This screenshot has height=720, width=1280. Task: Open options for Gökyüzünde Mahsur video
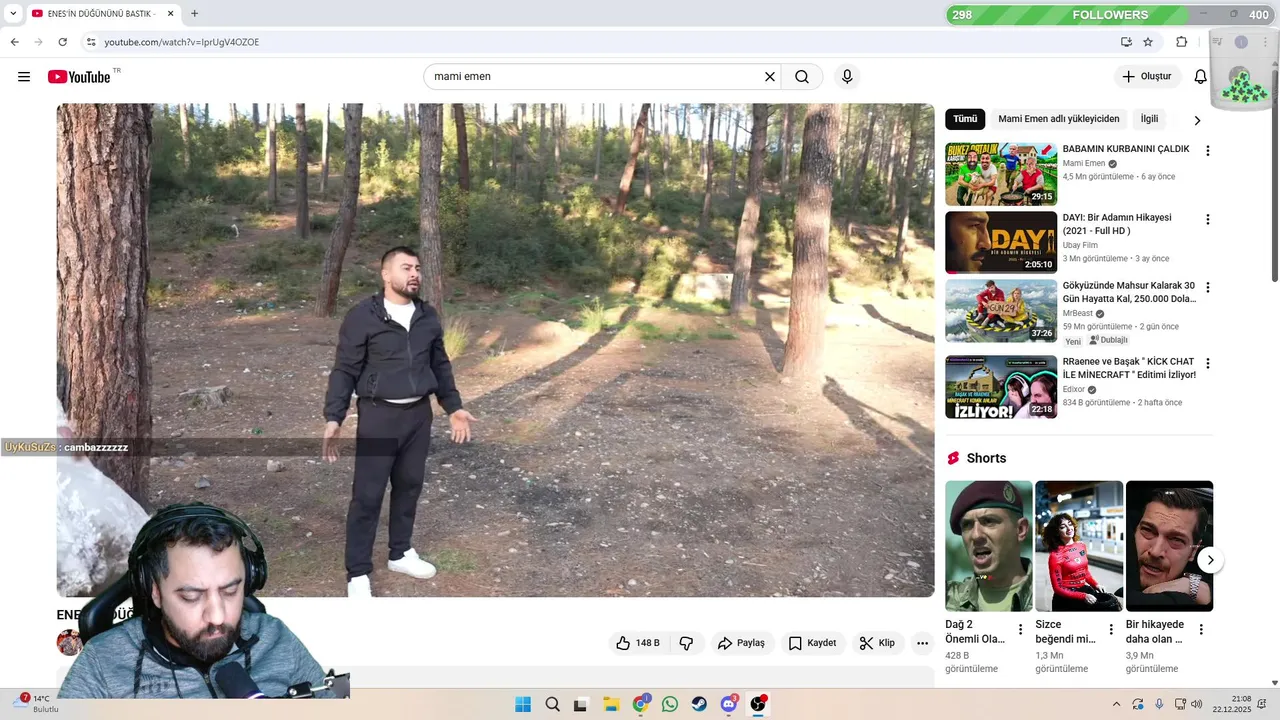coord(1207,287)
